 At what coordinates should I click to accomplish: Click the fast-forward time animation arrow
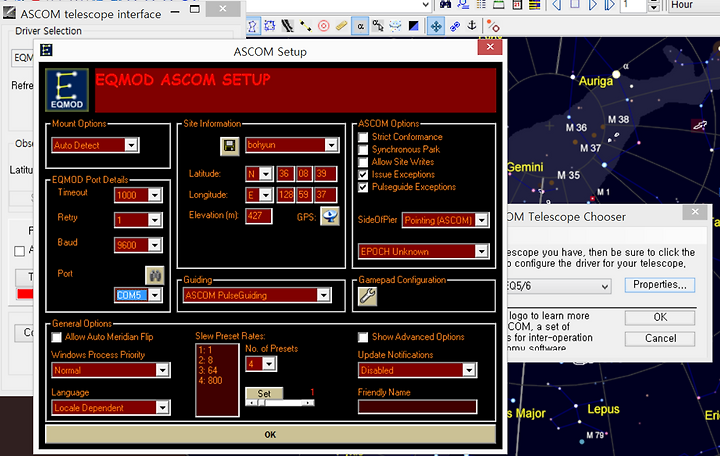coord(610,5)
